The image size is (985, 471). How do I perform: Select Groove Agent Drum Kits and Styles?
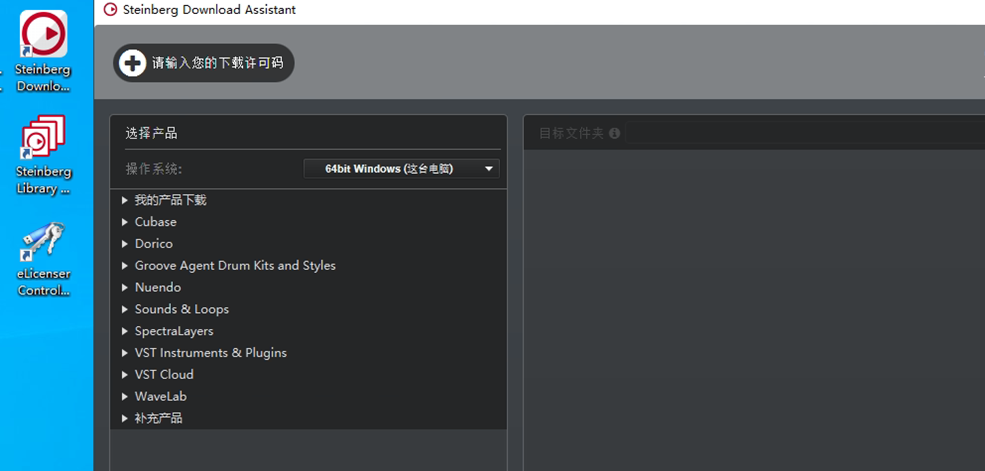click(x=235, y=266)
